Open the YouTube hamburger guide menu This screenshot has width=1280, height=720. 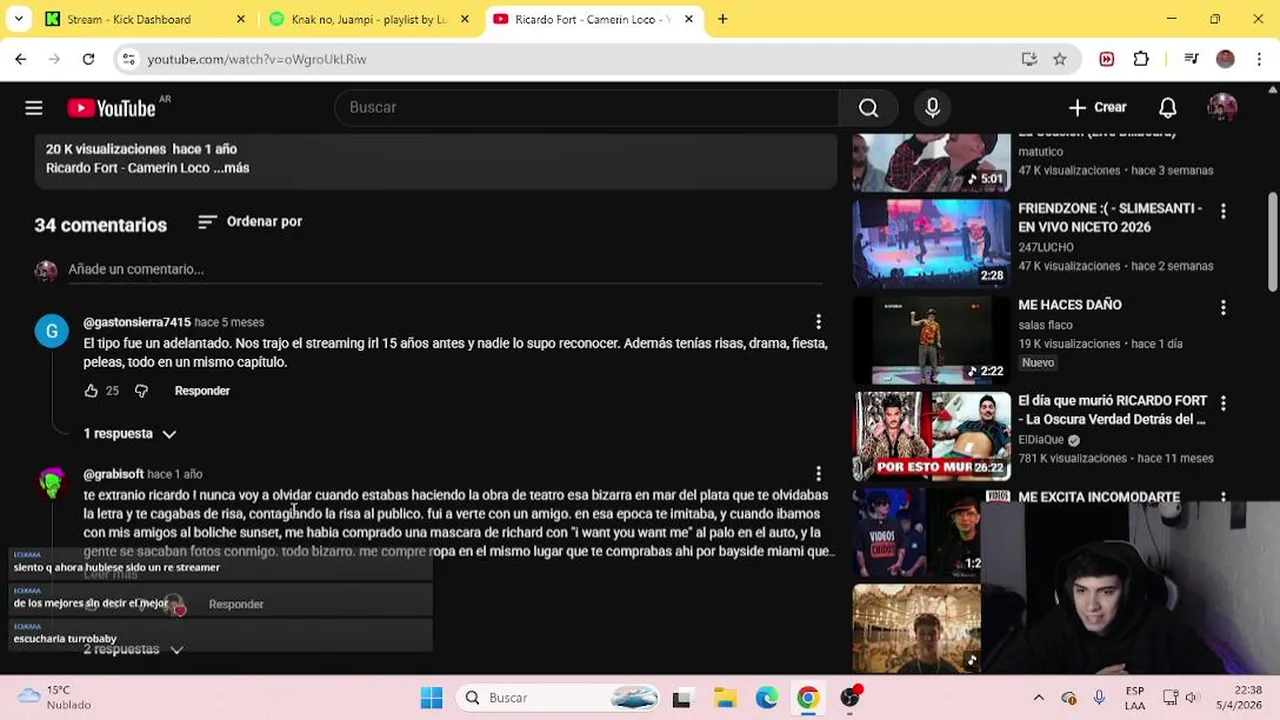pos(34,108)
